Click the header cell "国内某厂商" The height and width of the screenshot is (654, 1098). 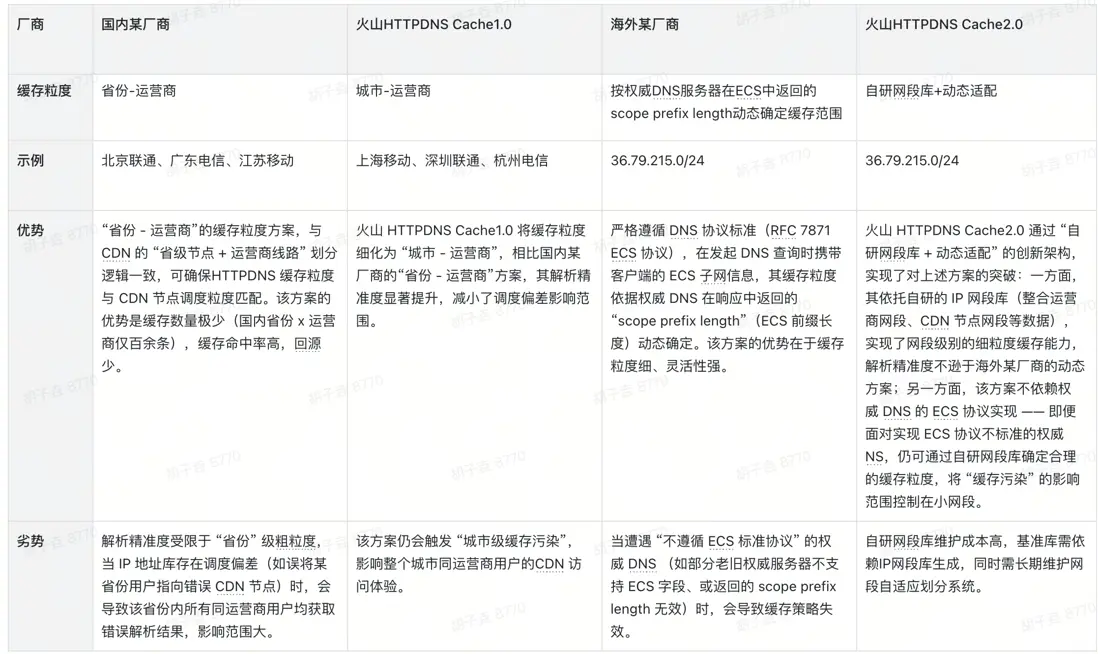pyautogui.click(x=135, y=25)
